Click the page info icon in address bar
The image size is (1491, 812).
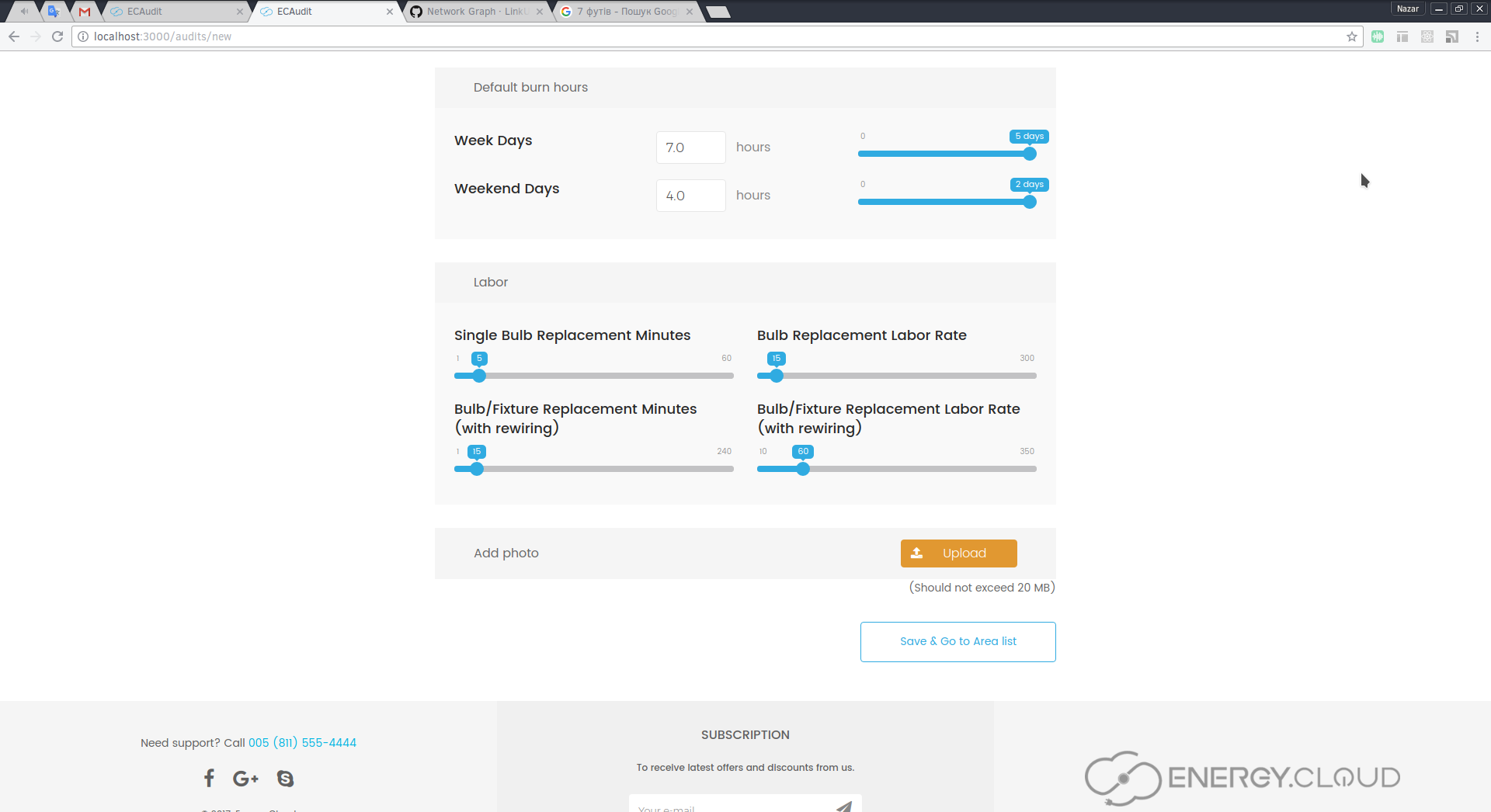pos(83,36)
